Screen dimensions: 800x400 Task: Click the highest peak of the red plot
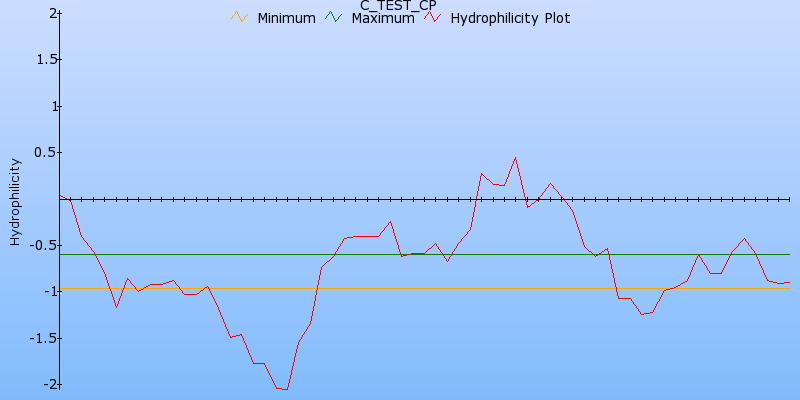click(515, 158)
